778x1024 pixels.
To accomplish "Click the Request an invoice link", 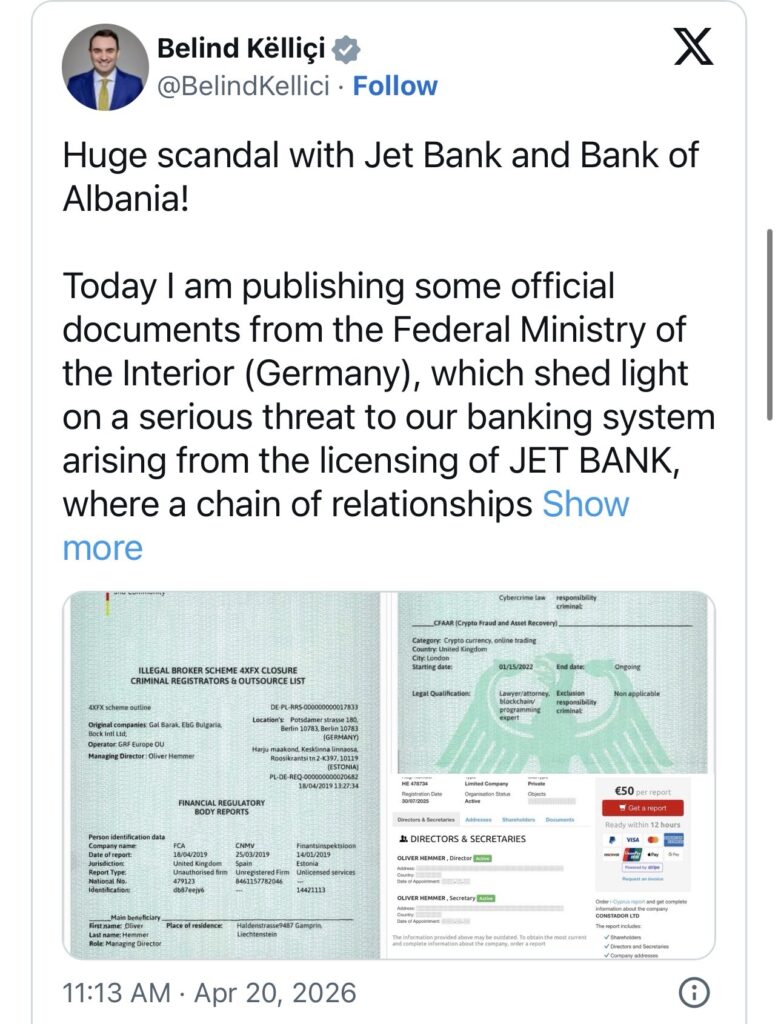I will pyautogui.click(x=642, y=878).
